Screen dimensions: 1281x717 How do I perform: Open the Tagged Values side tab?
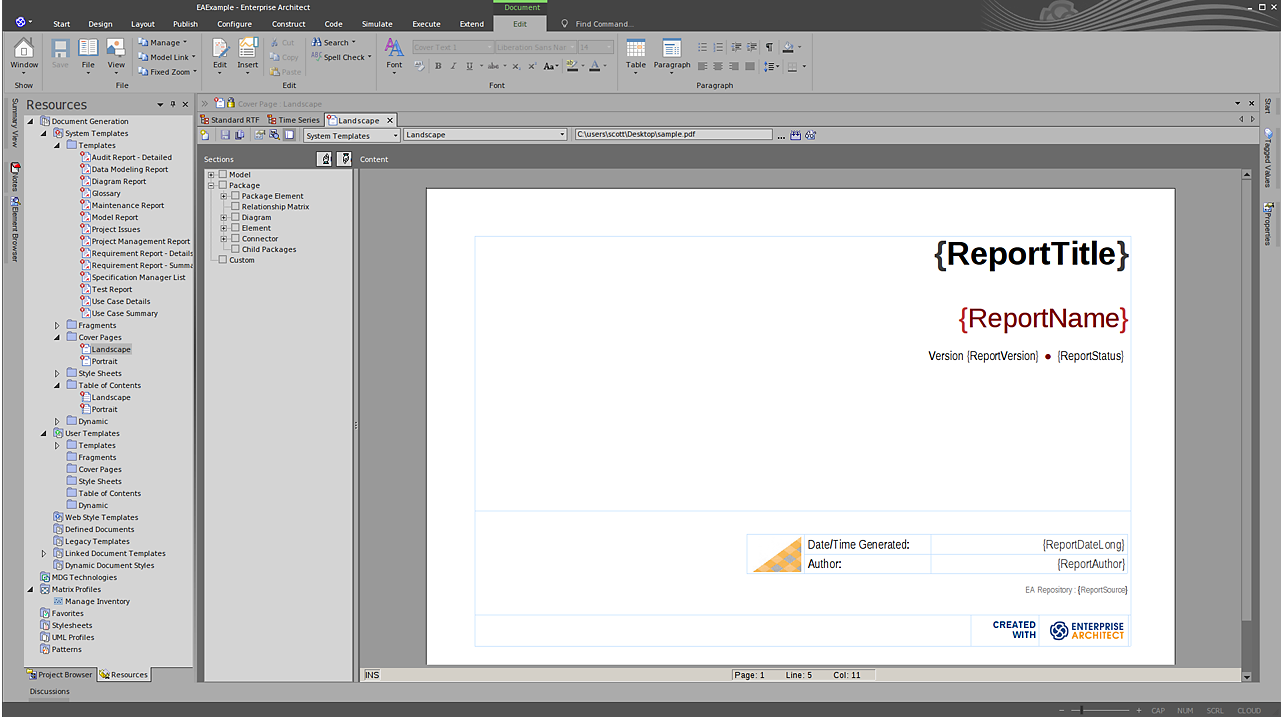coord(1268,158)
